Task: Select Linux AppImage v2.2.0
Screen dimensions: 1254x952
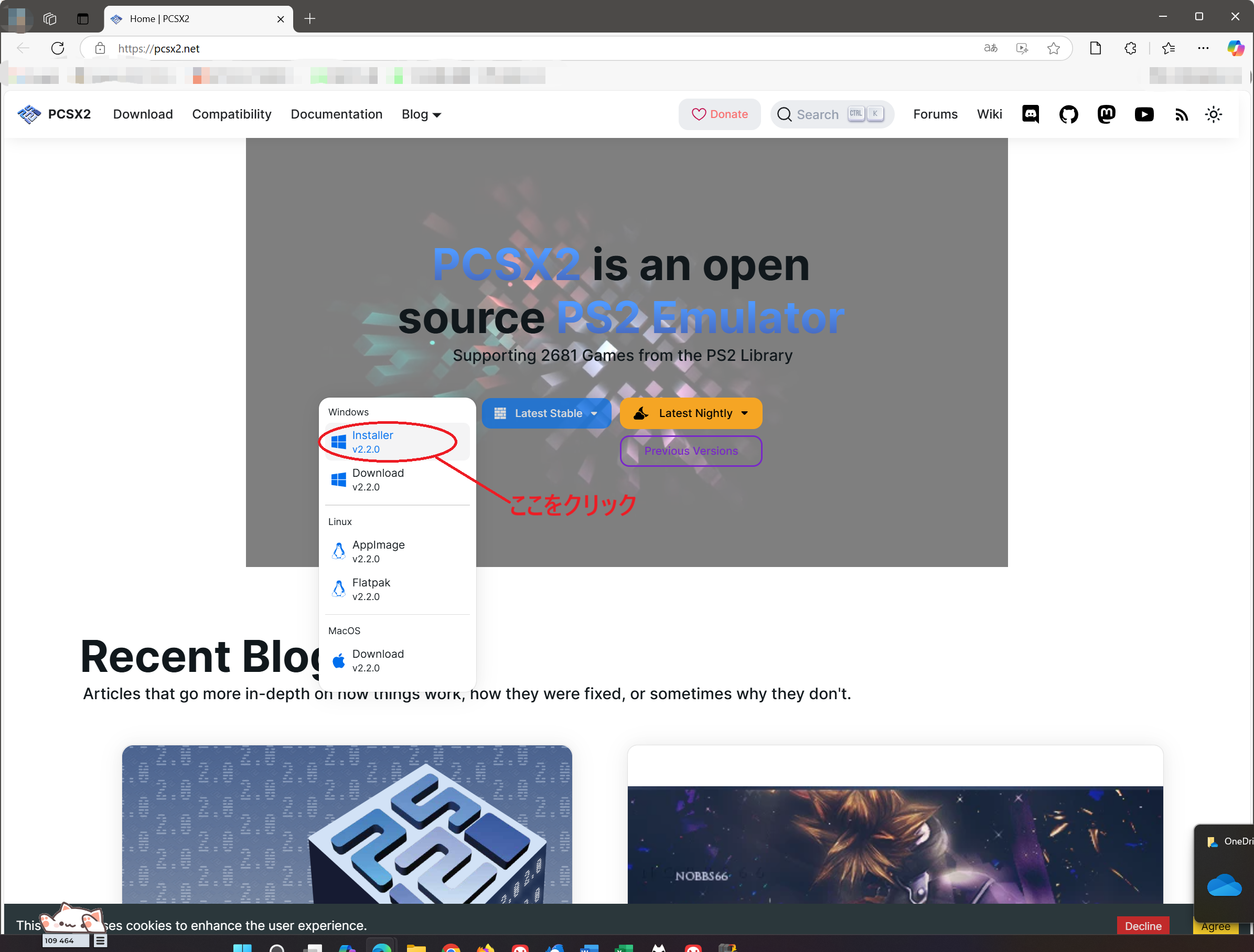Action: pos(397,552)
